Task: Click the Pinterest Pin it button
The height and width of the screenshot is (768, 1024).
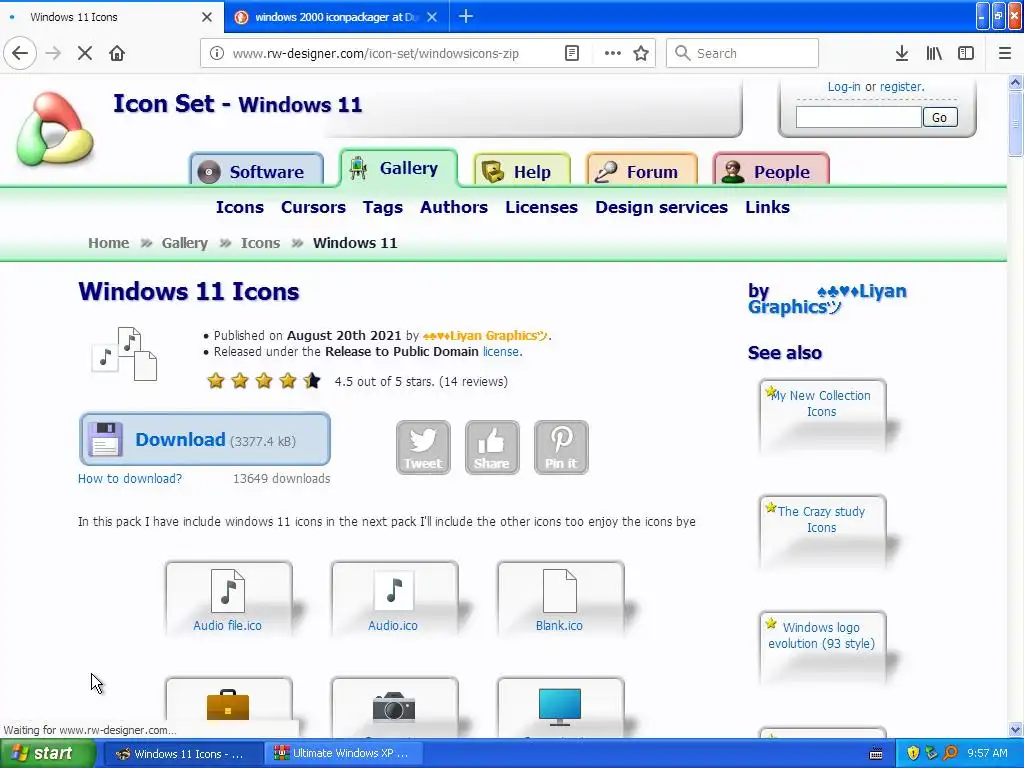Action: click(x=561, y=447)
